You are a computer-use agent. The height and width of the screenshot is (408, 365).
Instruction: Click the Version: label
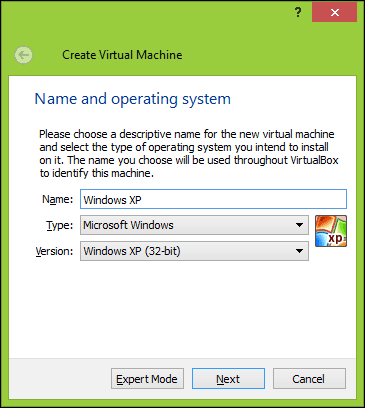[x=54, y=251]
